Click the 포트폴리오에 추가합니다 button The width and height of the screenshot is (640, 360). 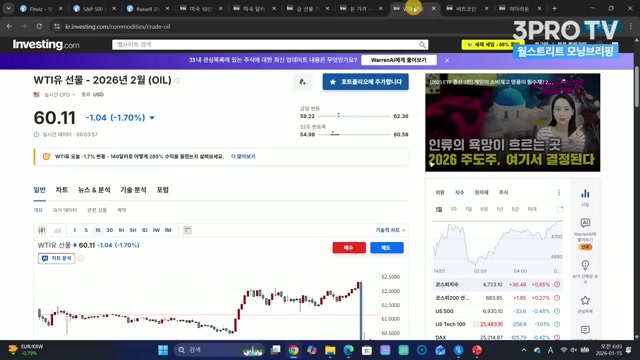365,82
